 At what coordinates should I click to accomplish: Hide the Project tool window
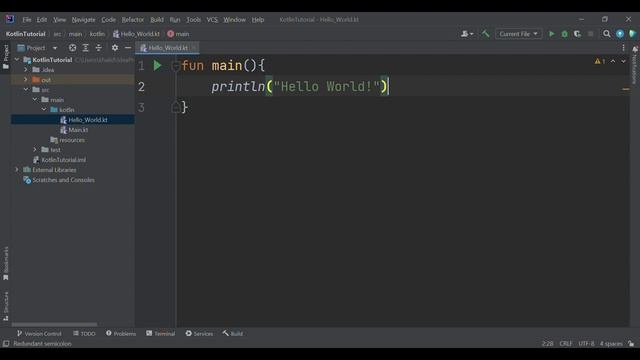tap(128, 48)
